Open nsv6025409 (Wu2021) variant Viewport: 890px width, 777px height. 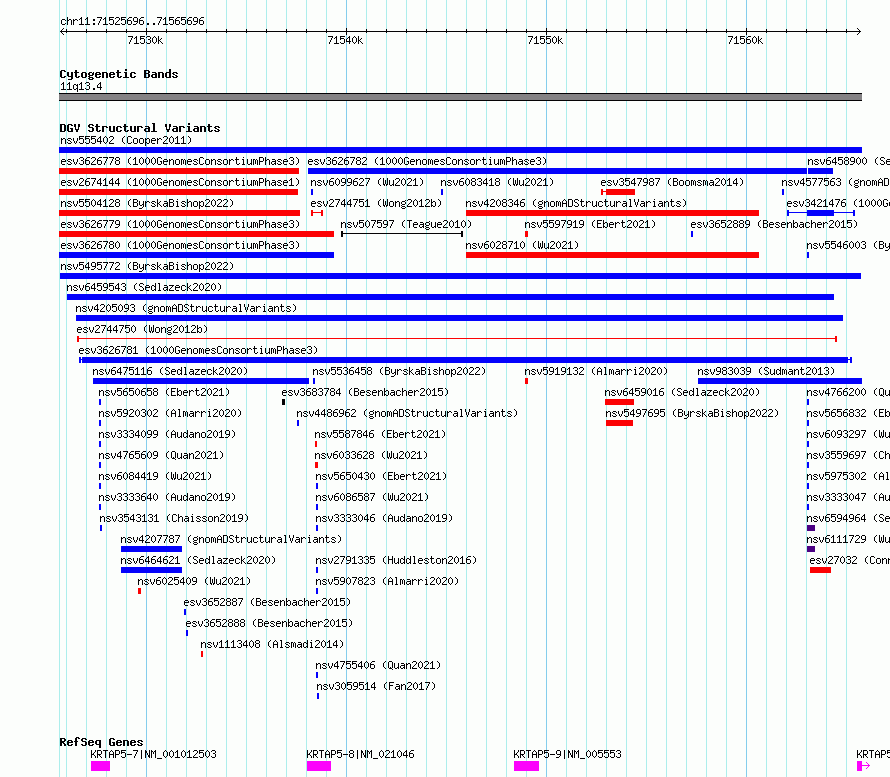click(x=194, y=581)
